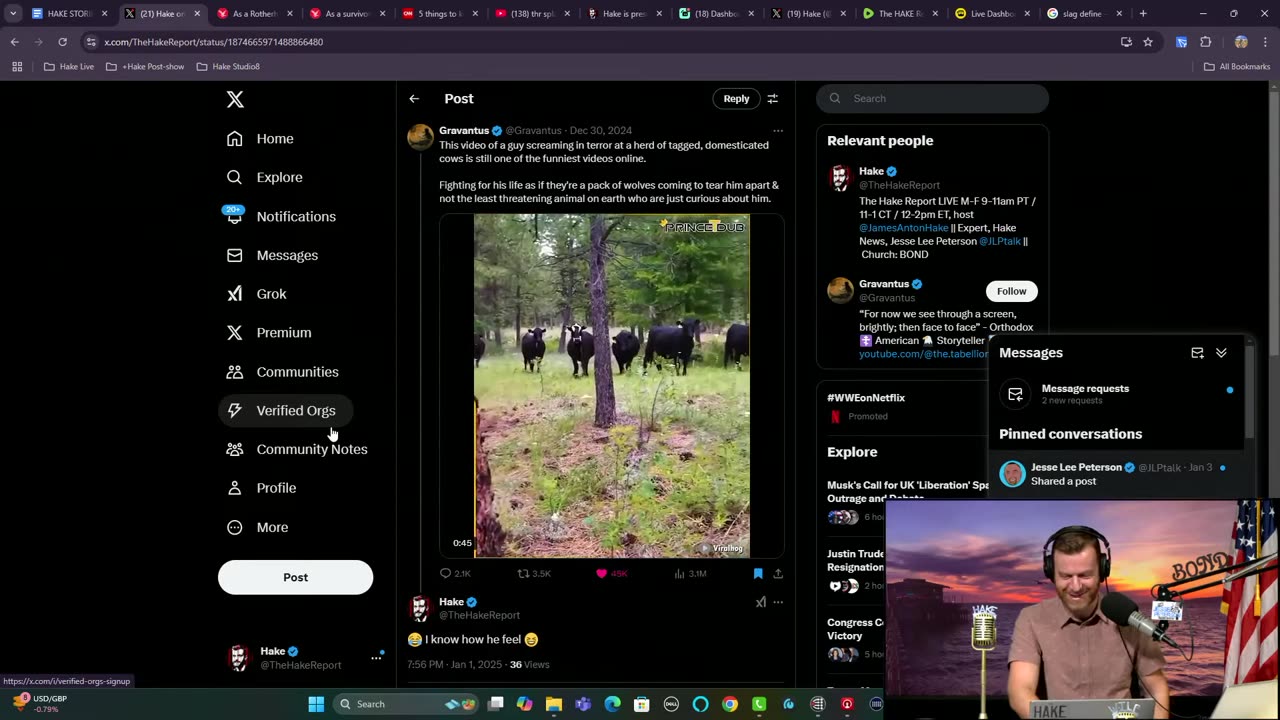Click Grok icon on Hake's reply
Image resolution: width=1280 pixels, height=720 pixels.
coord(761,602)
